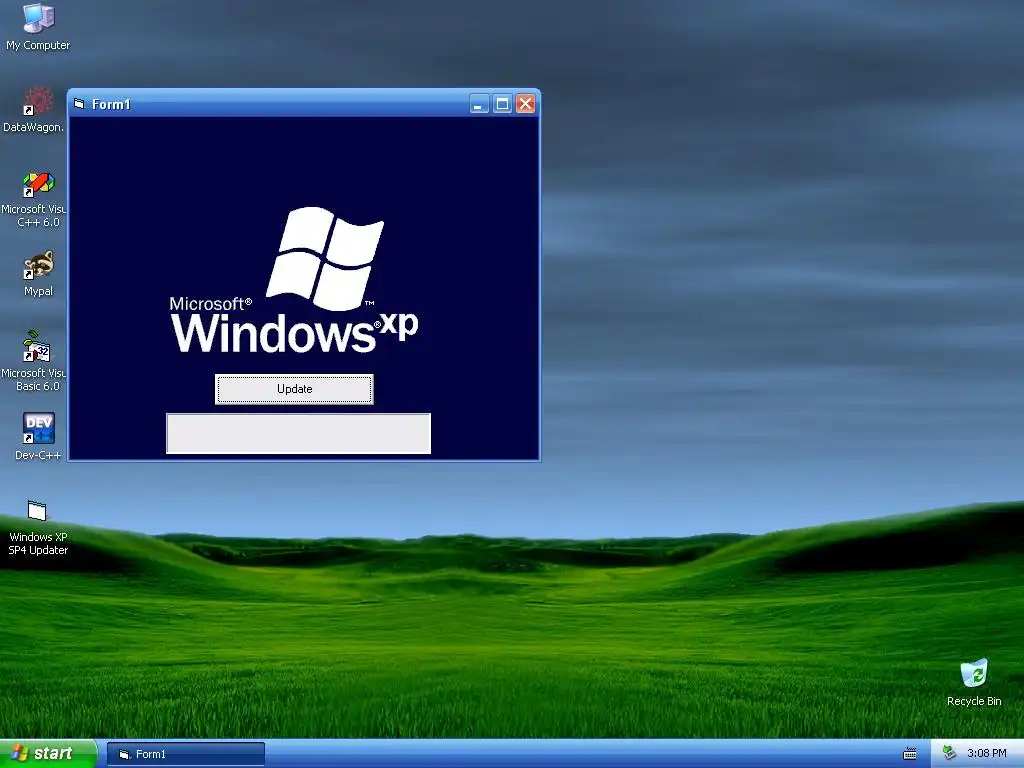This screenshot has width=1024, height=768.
Task: Click the Update button in Form1
Action: pos(295,389)
